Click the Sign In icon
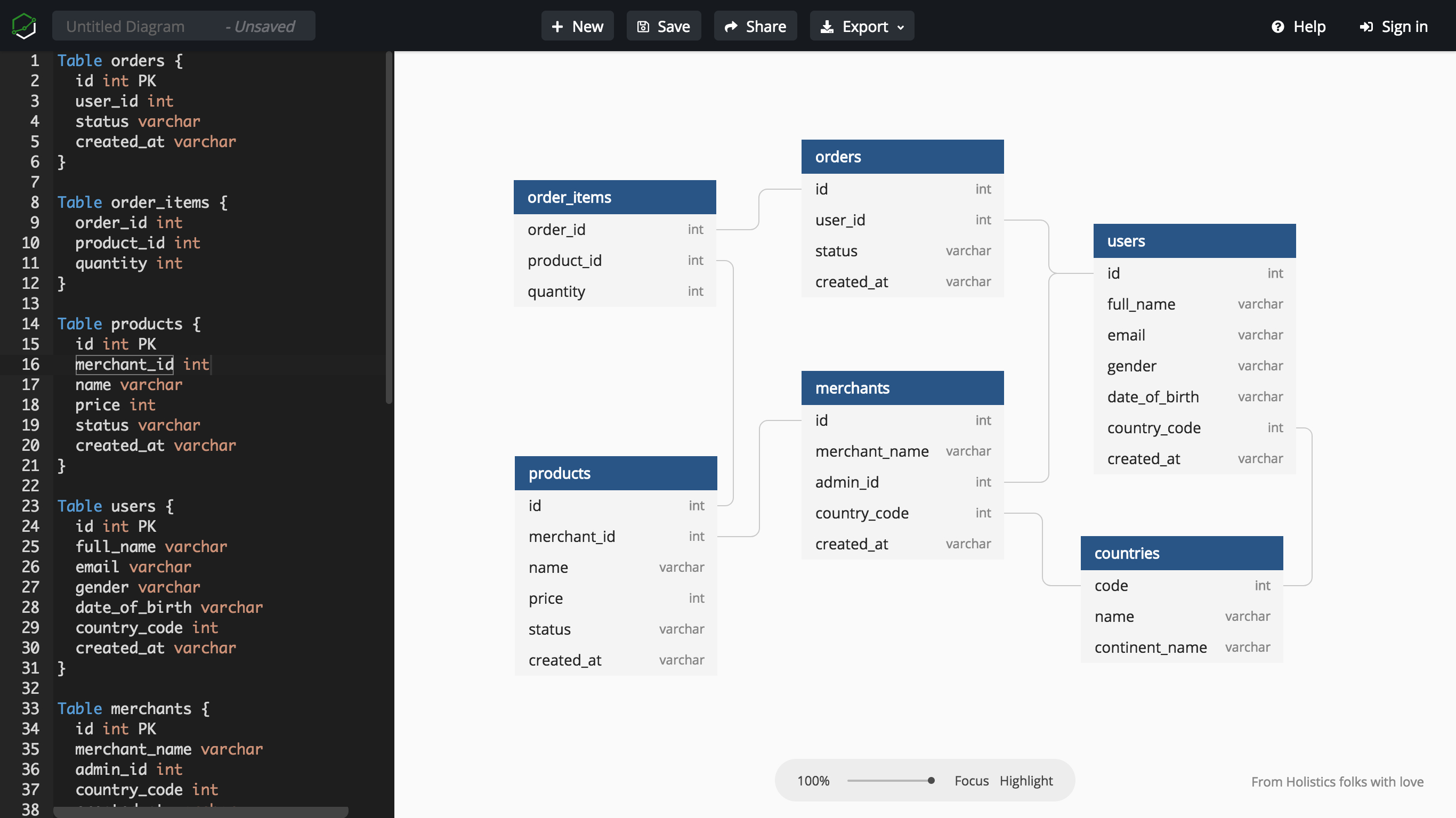This screenshot has height=818, width=1456. click(1367, 26)
